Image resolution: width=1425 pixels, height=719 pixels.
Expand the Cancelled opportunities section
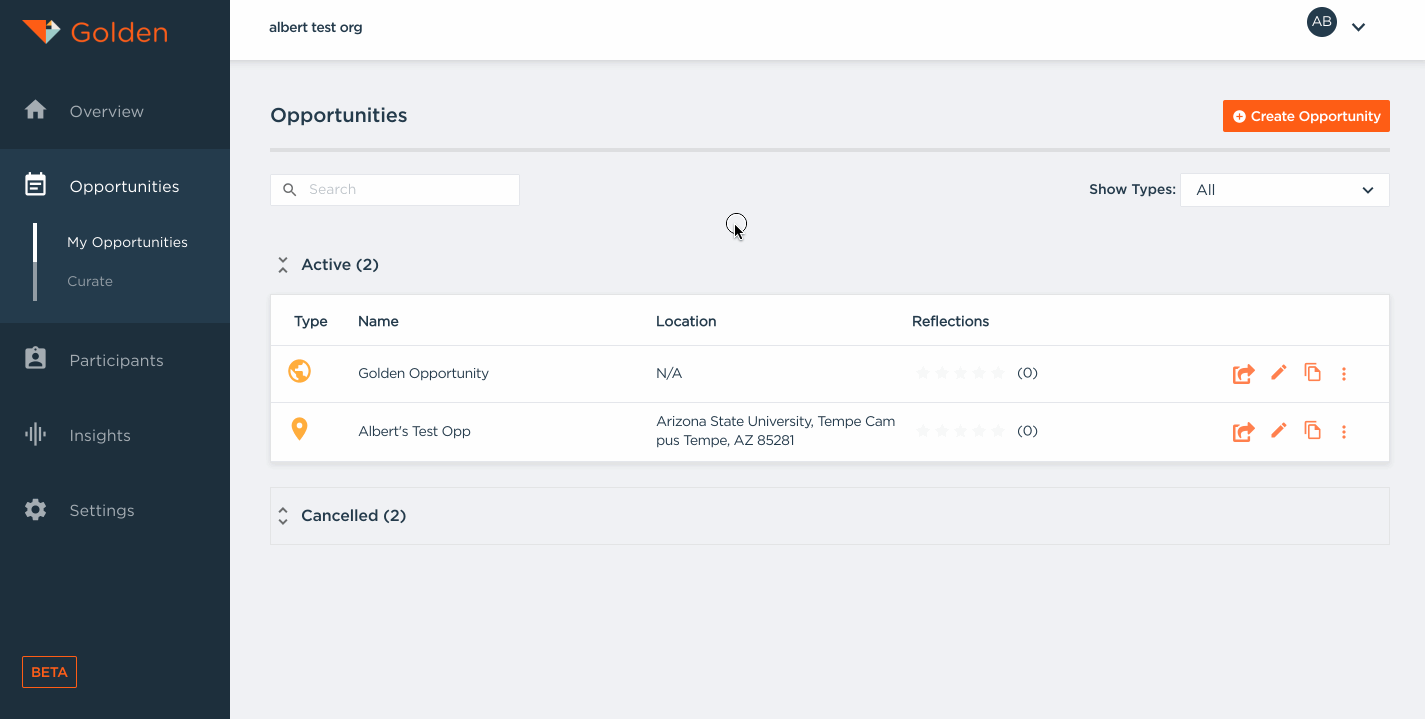coord(283,516)
